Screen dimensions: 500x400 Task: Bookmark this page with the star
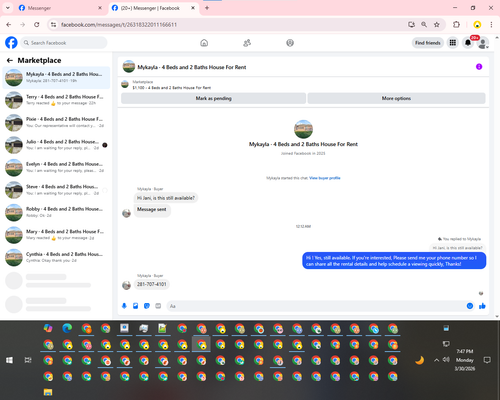tap(437, 24)
